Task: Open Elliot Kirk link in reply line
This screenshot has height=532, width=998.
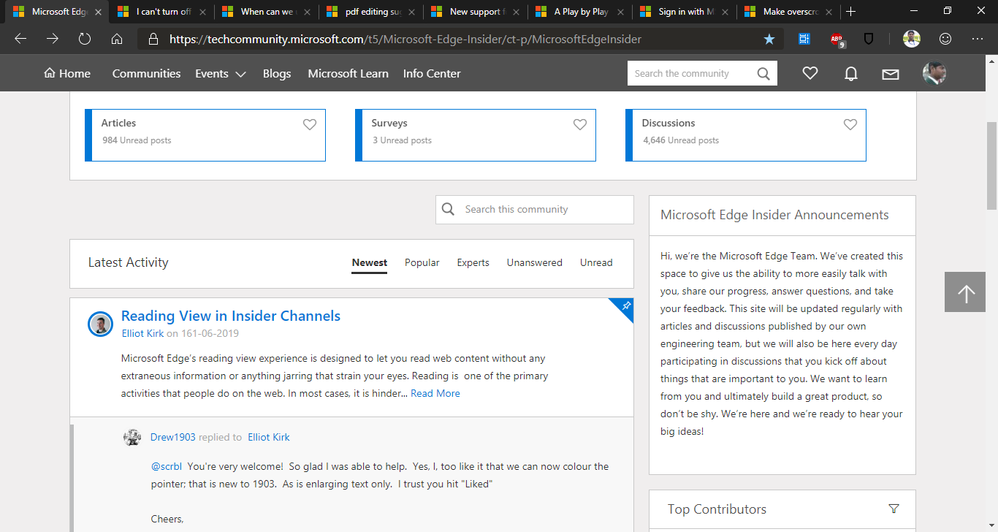Action: pos(269,437)
